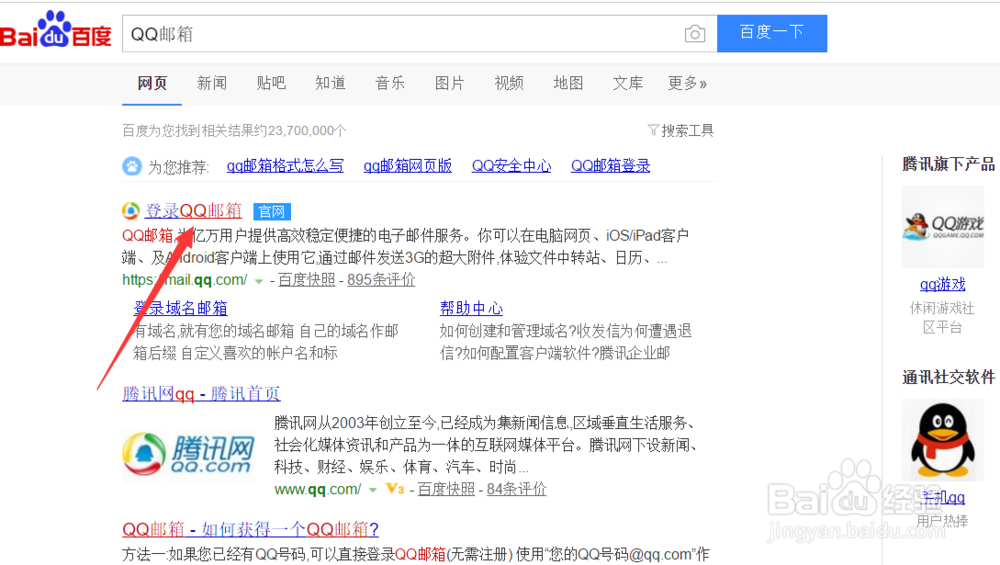The image size is (1000, 565).
Task: Open suggestion qq邮箱格式怎么写
Action: tap(285, 166)
